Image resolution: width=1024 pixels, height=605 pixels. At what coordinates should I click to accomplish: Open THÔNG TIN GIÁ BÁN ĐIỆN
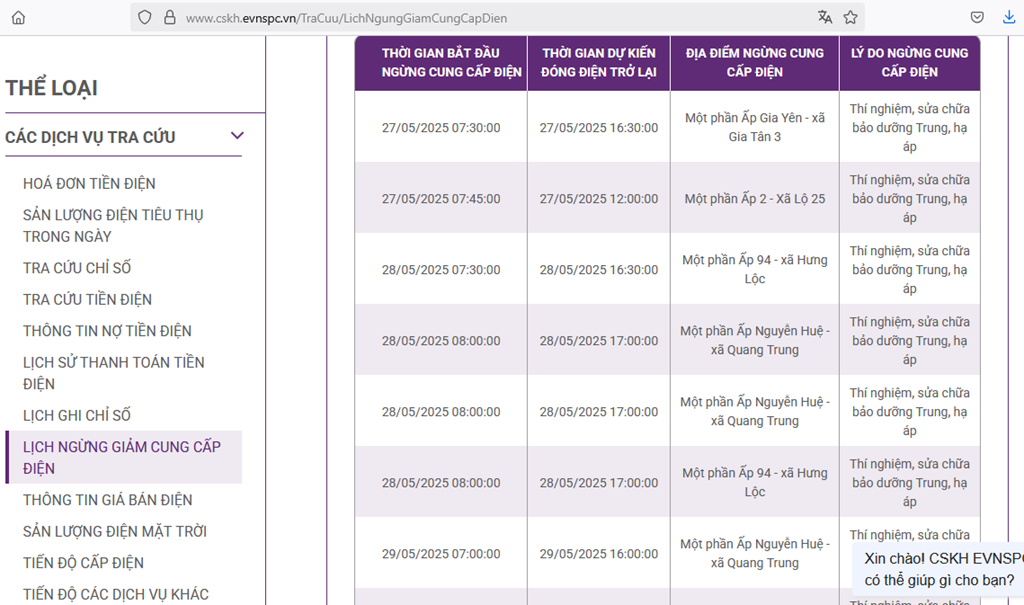tap(108, 500)
